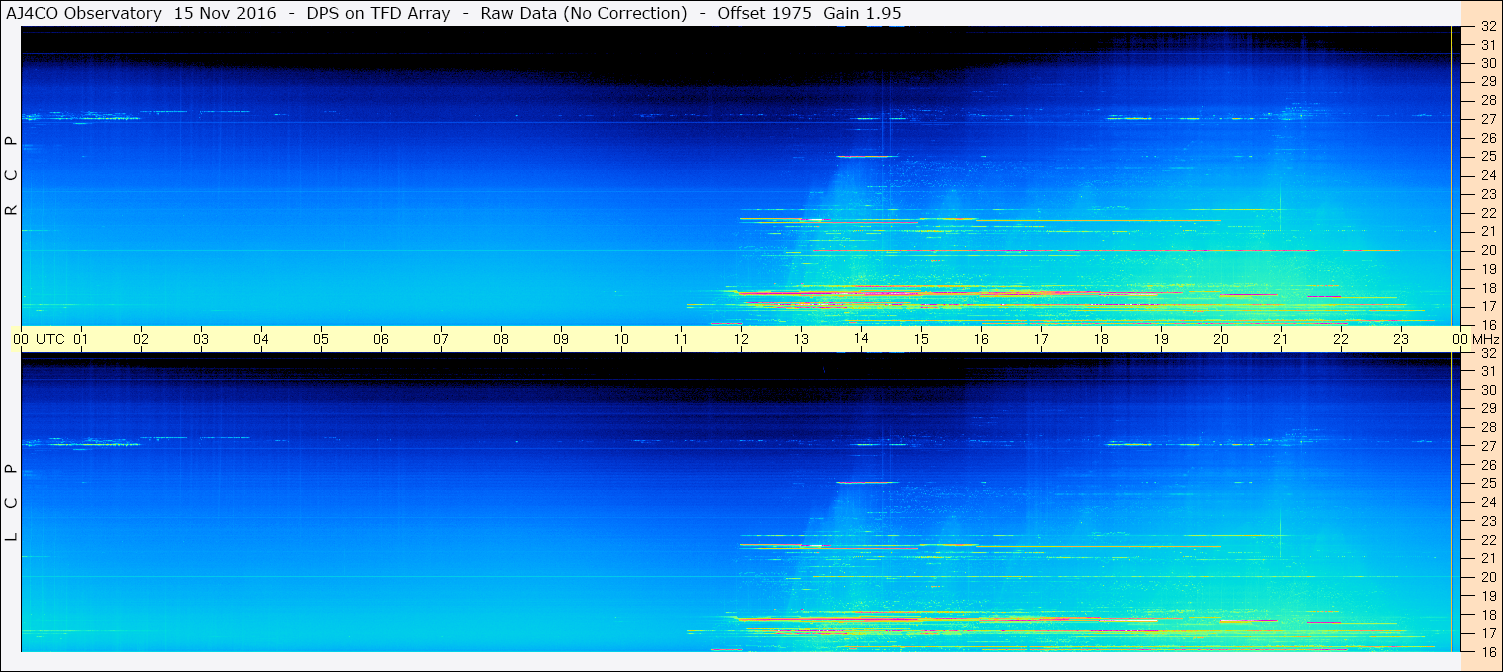The width and height of the screenshot is (1503, 672).
Task: Click the 24 MHz tick in RCP panel
Action: click(1488, 175)
